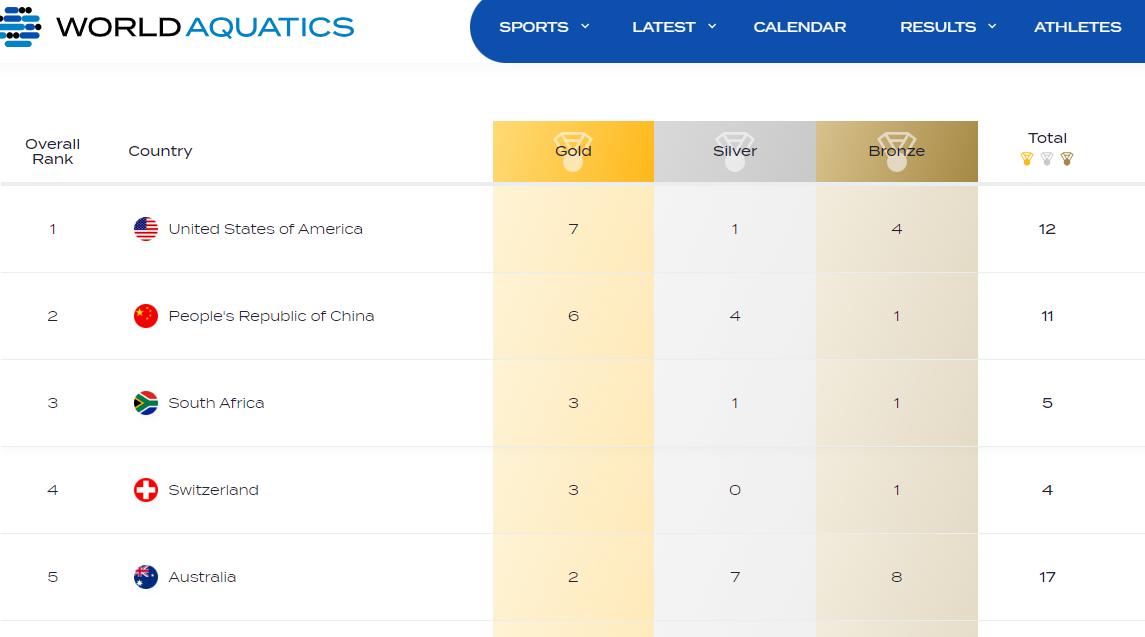
Task: Click the bronze medal icon under Total
Action: click(1067, 159)
